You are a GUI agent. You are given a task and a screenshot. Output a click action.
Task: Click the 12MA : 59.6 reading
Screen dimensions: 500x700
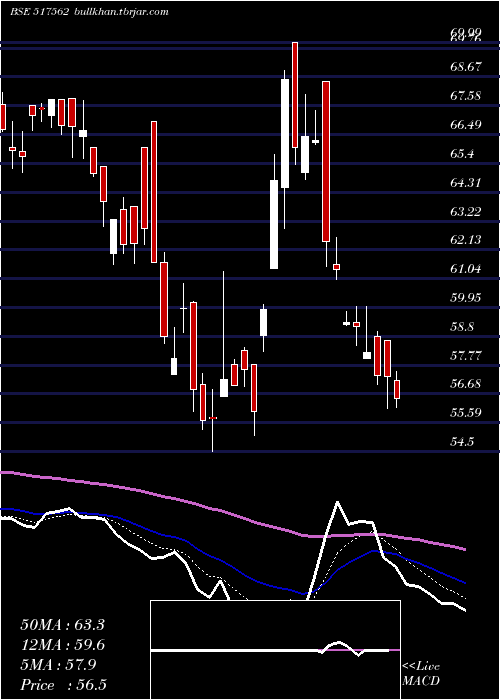pos(62,645)
